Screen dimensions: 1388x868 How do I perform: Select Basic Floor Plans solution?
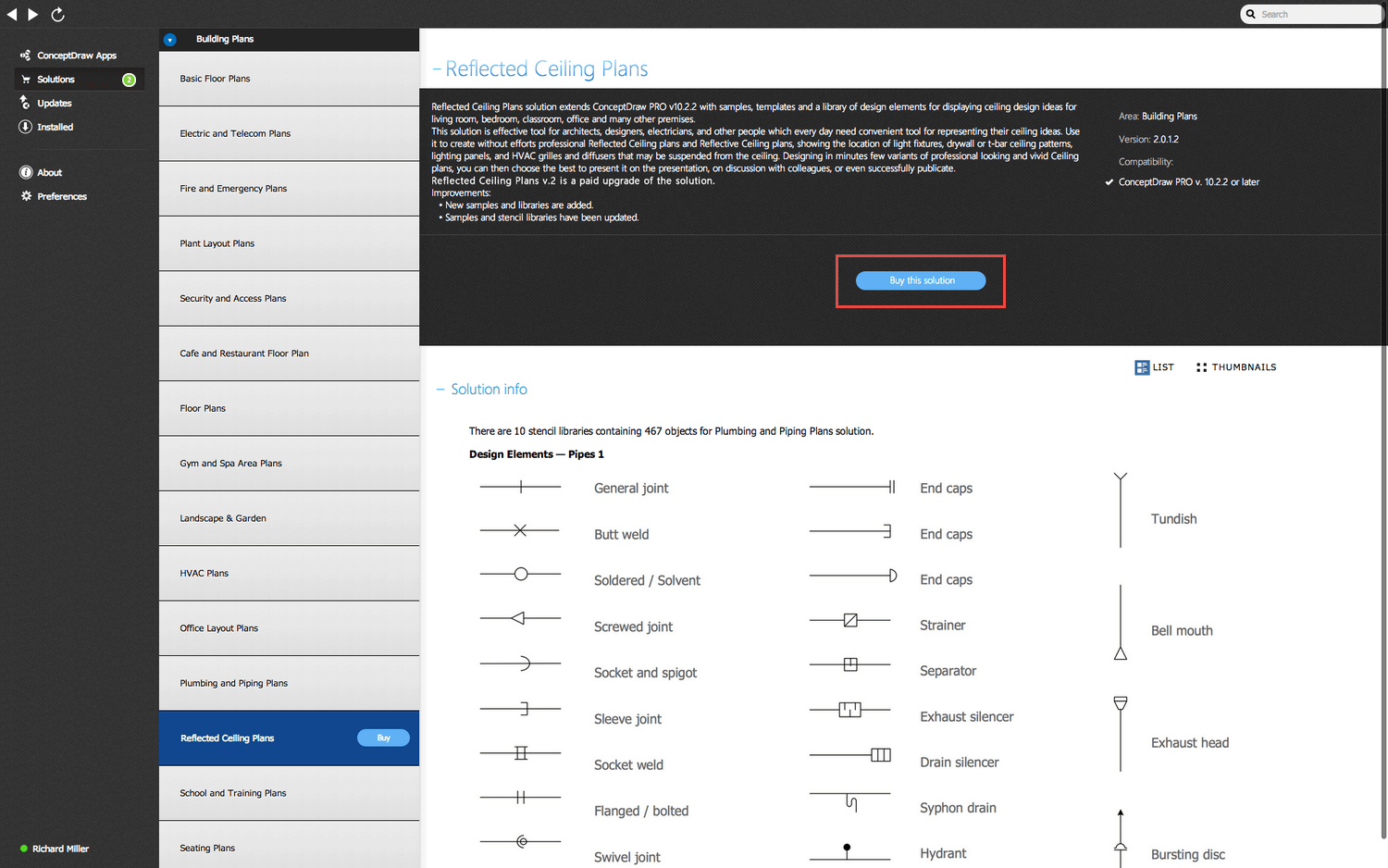pyautogui.click(x=289, y=79)
